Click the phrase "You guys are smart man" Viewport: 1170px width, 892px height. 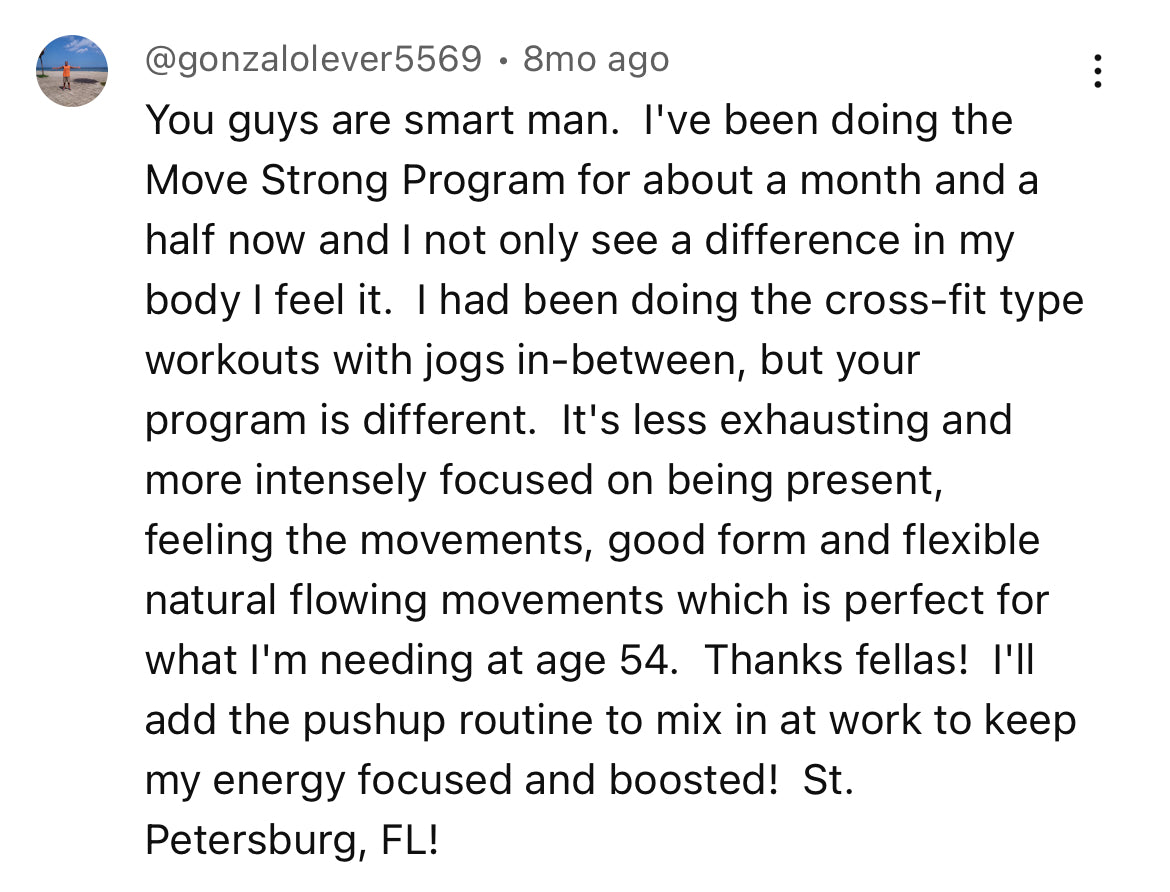coord(375,121)
